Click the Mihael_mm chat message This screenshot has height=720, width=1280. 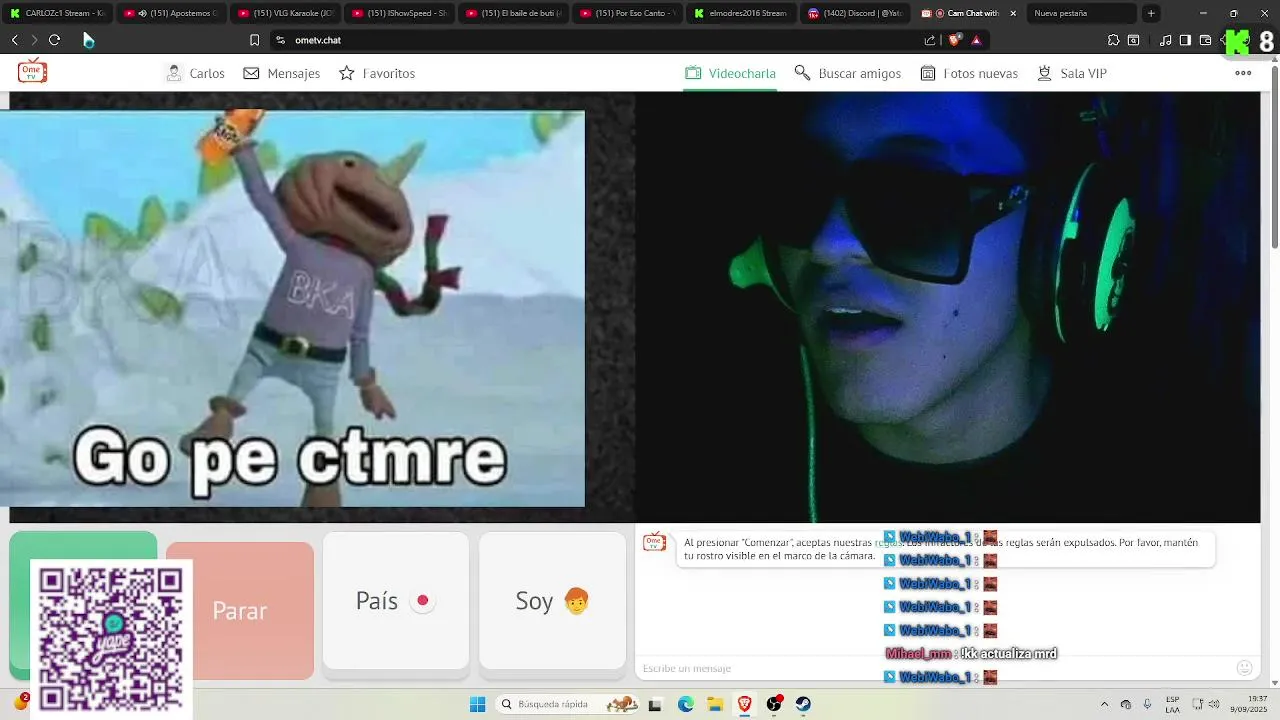971,654
